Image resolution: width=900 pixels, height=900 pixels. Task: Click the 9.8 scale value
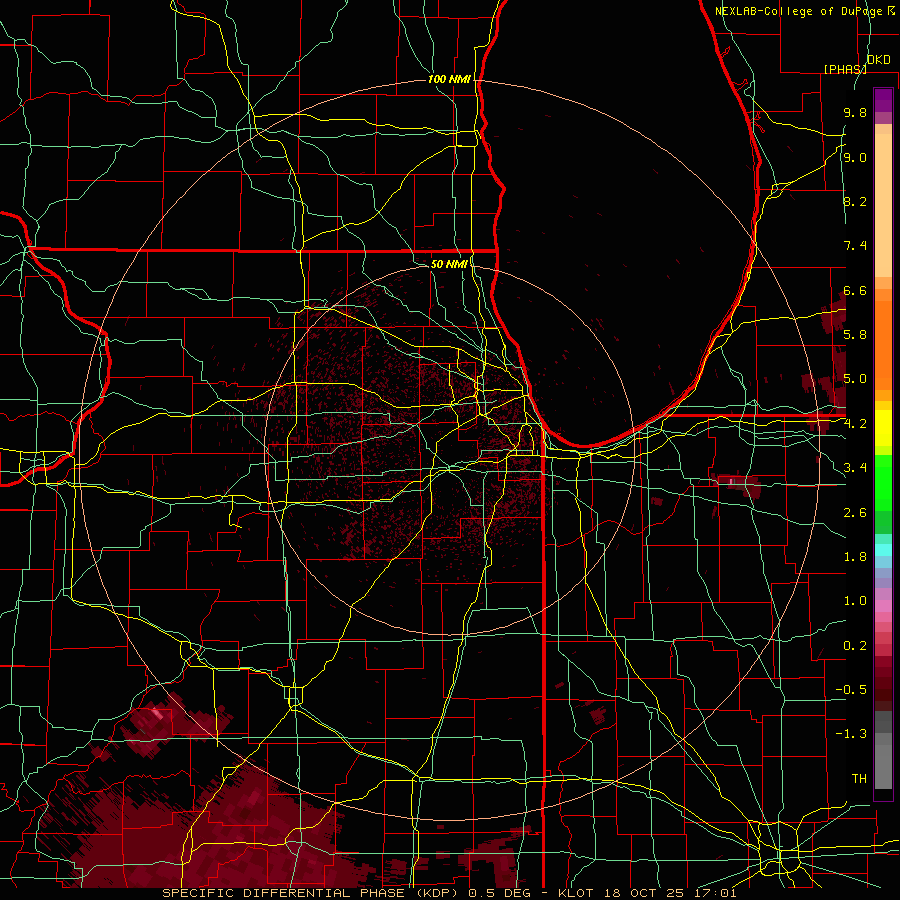855,112
